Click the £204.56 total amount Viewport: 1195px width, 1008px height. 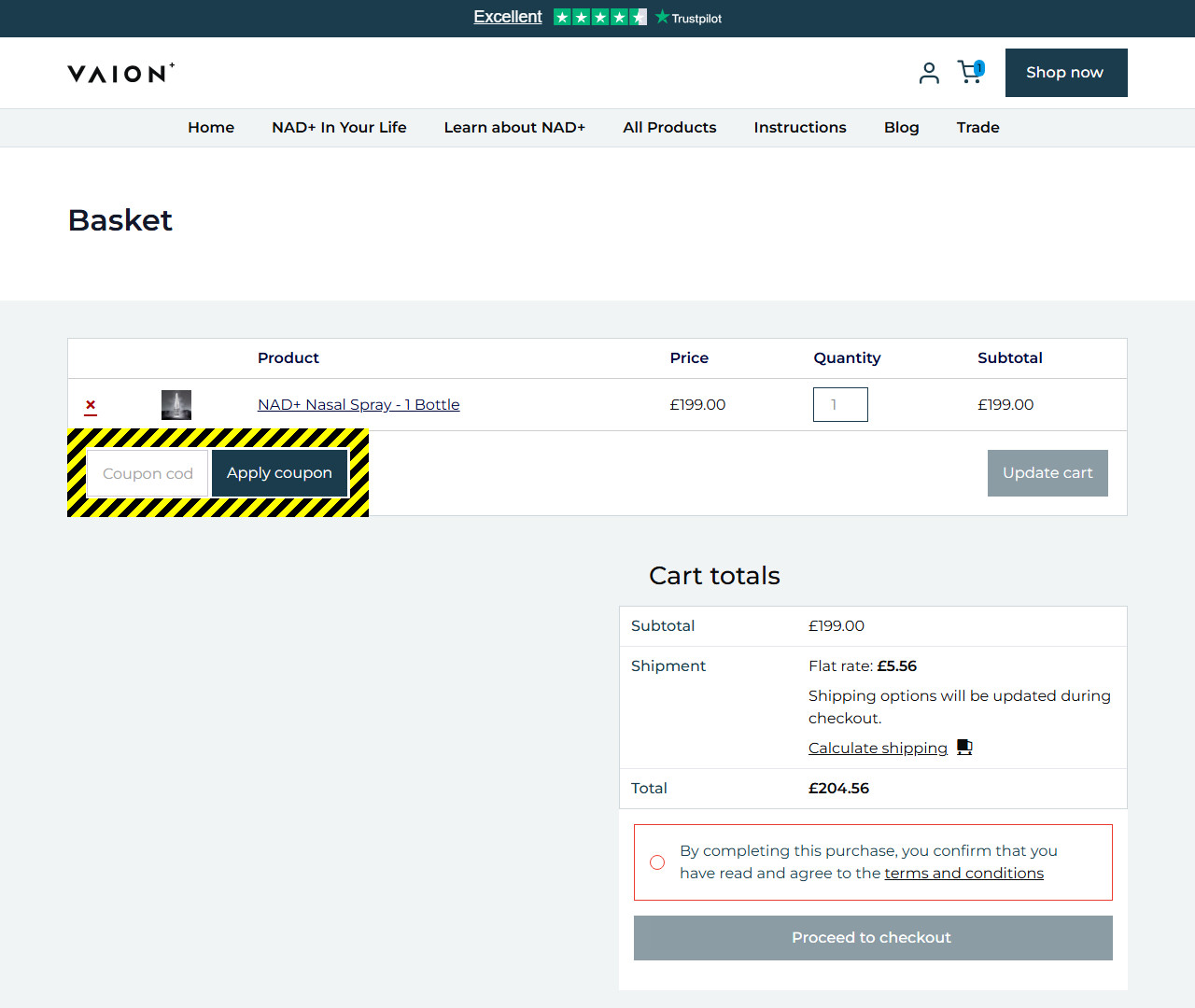(838, 789)
